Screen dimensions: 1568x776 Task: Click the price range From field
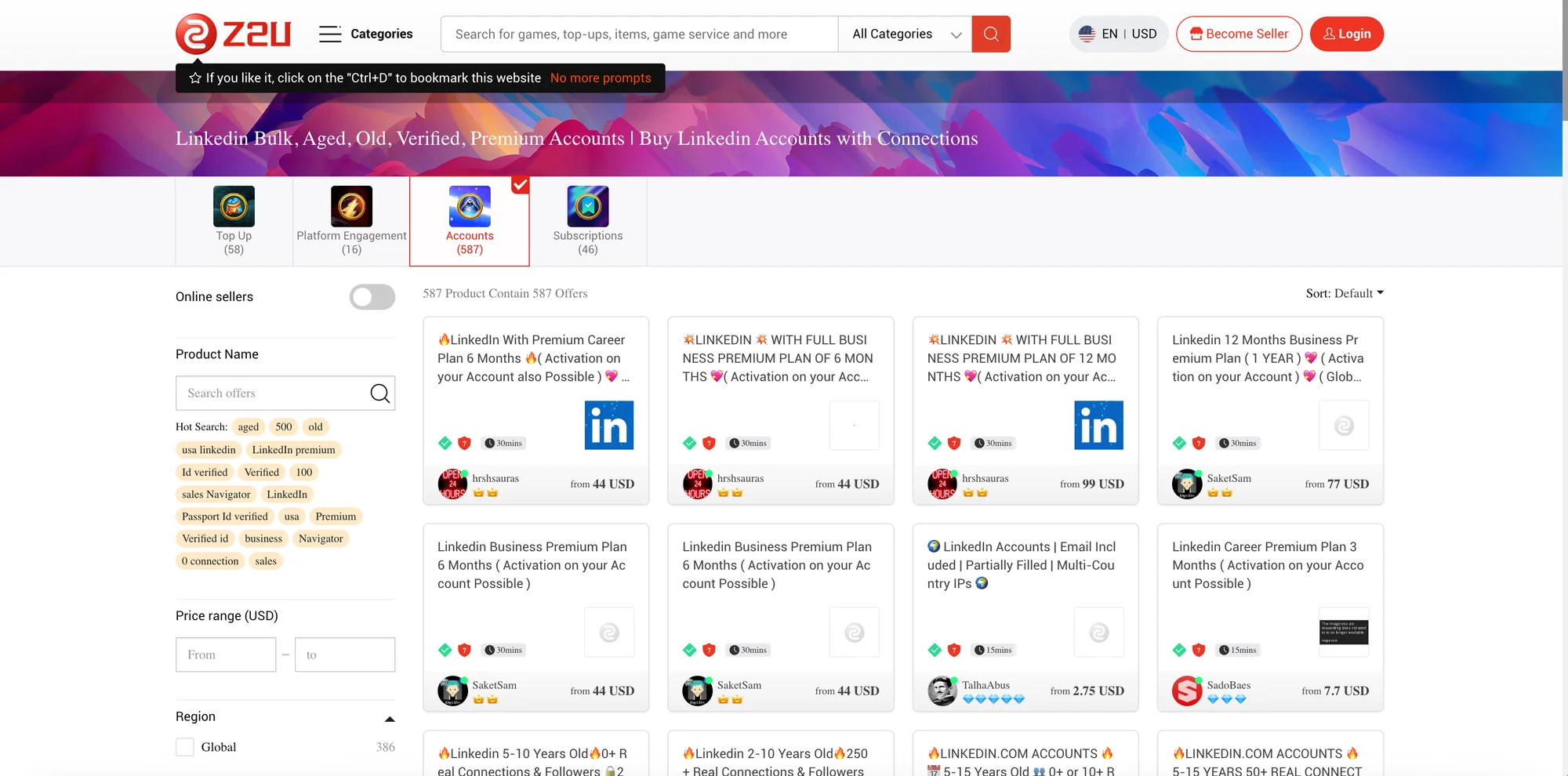pyautogui.click(x=226, y=655)
